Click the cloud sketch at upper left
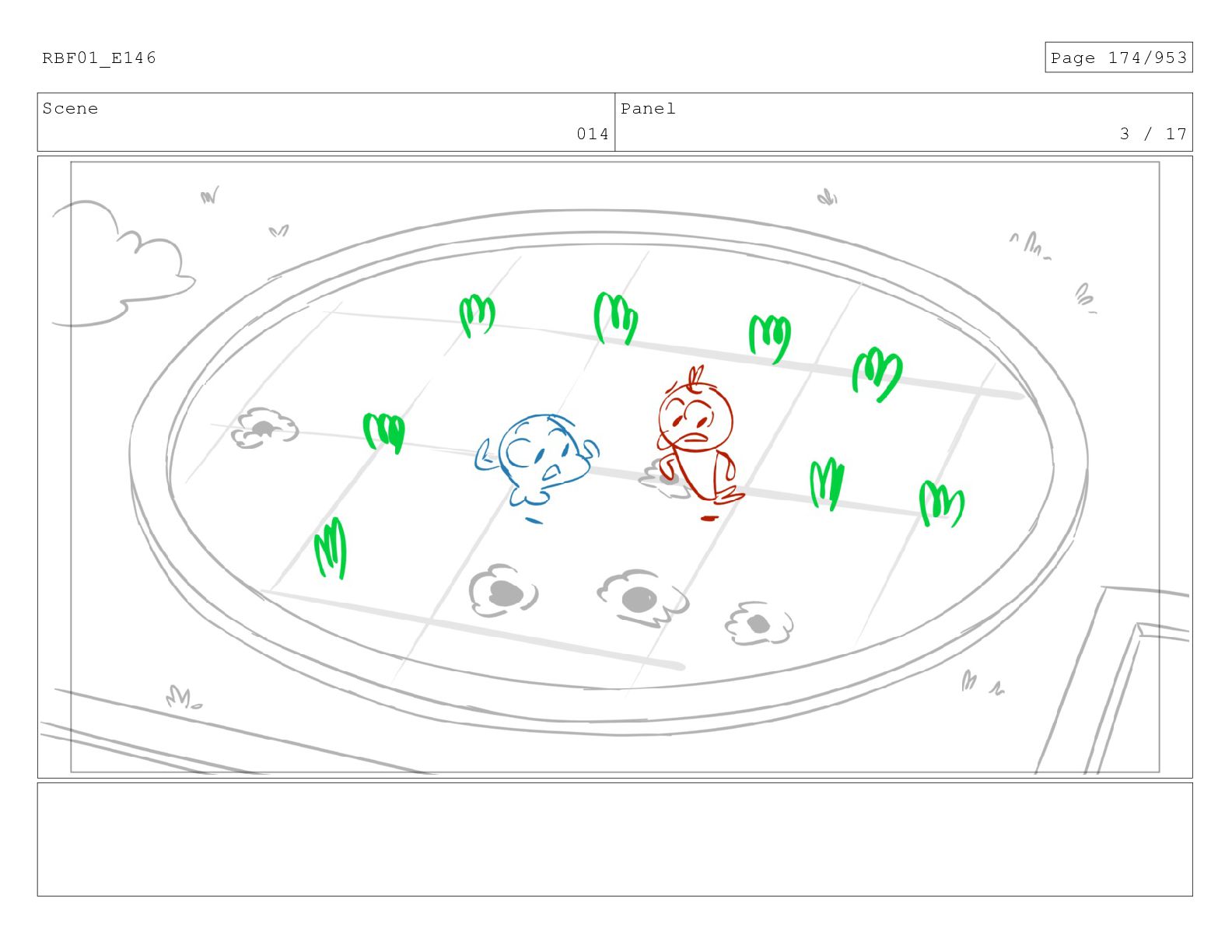This screenshot has height=952, width=1232. click(122, 264)
